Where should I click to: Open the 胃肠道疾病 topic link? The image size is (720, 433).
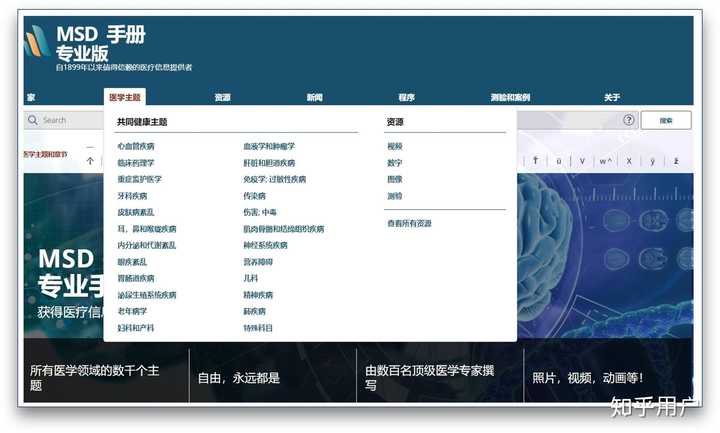(x=136, y=278)
